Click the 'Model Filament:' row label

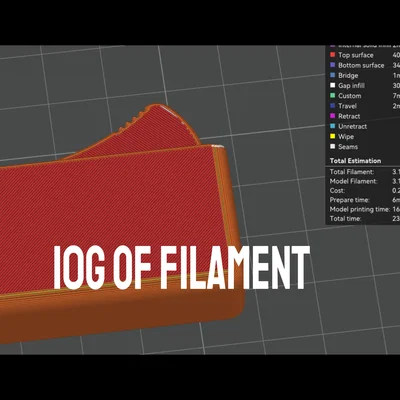[x=353, y=181]
